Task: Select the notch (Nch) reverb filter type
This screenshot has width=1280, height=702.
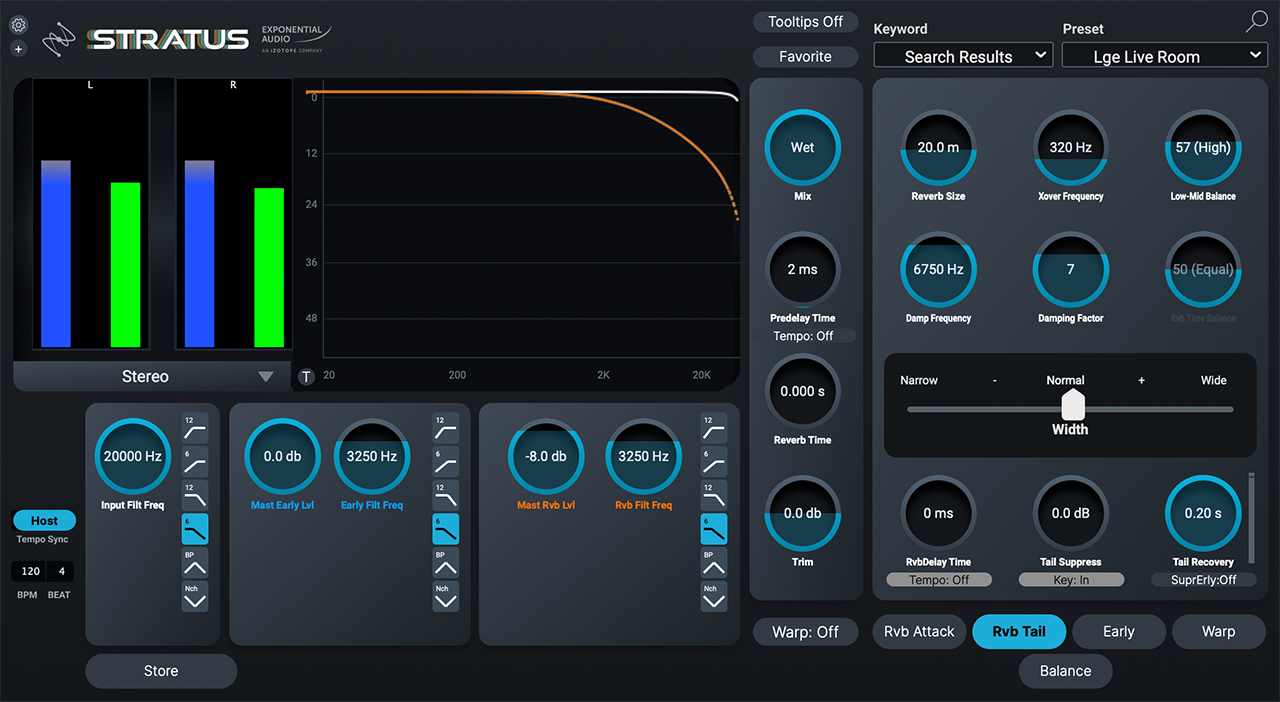Action: coord(714,596)
